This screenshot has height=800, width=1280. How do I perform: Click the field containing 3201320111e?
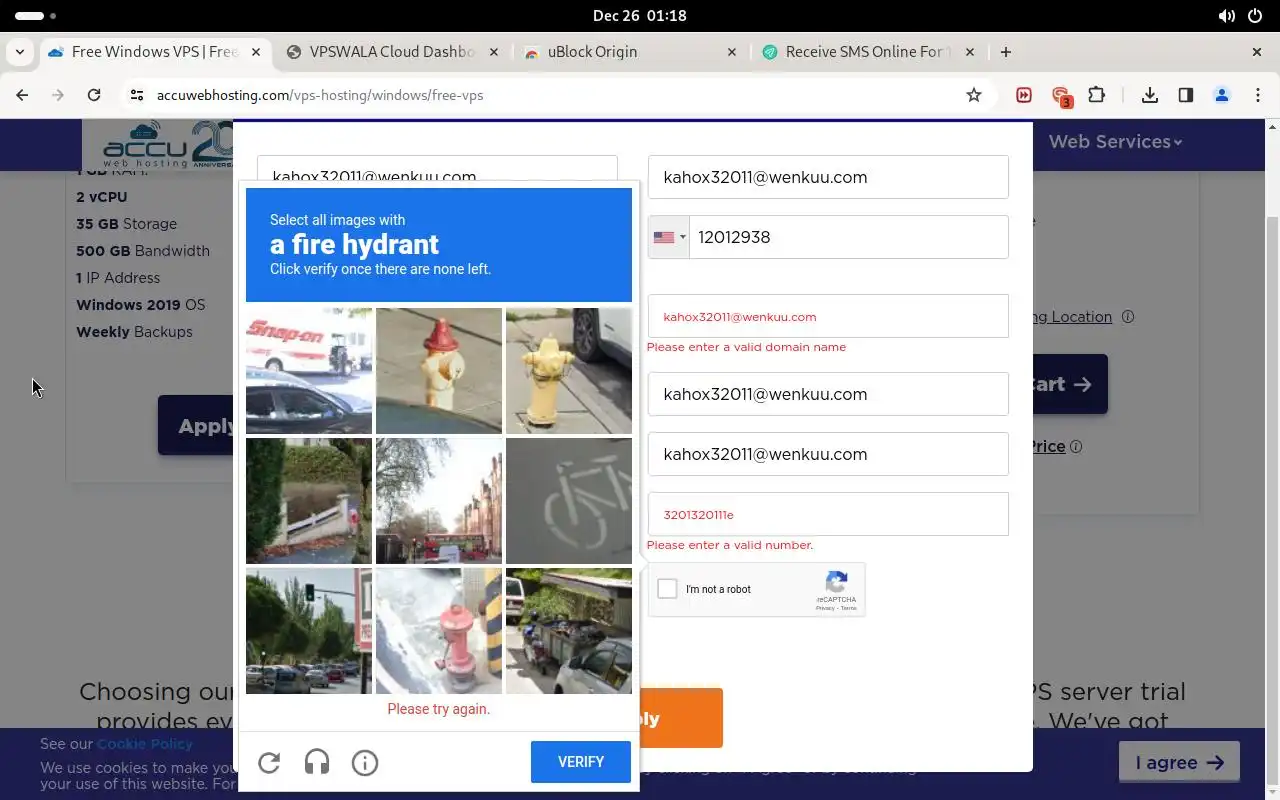point(828,514)
